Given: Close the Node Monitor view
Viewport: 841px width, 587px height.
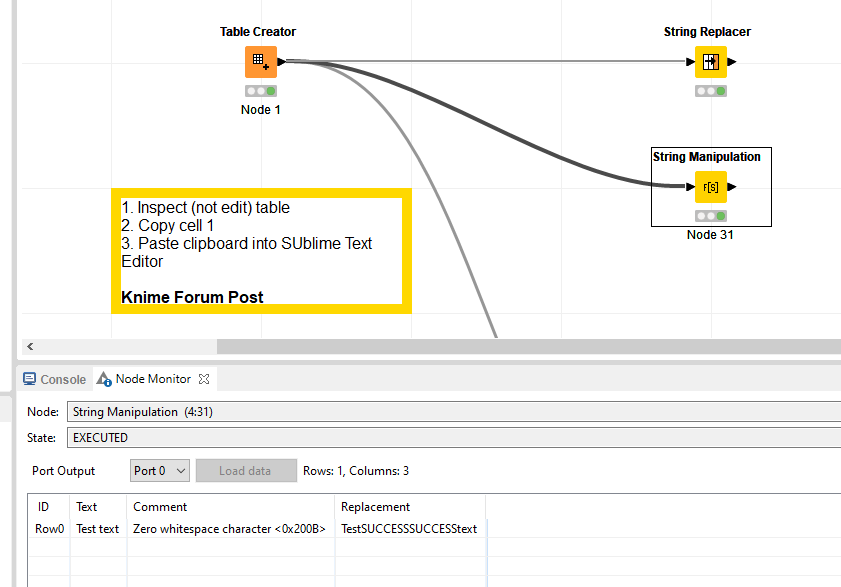Looking at the screenshot, I should pyautogui.click(x=203, y=378).
